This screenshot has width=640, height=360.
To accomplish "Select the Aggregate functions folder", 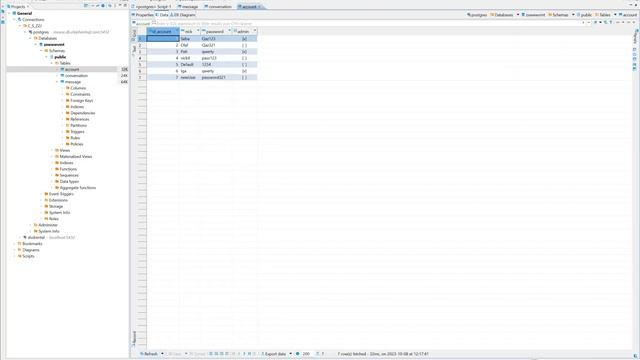I will point(78,188).
